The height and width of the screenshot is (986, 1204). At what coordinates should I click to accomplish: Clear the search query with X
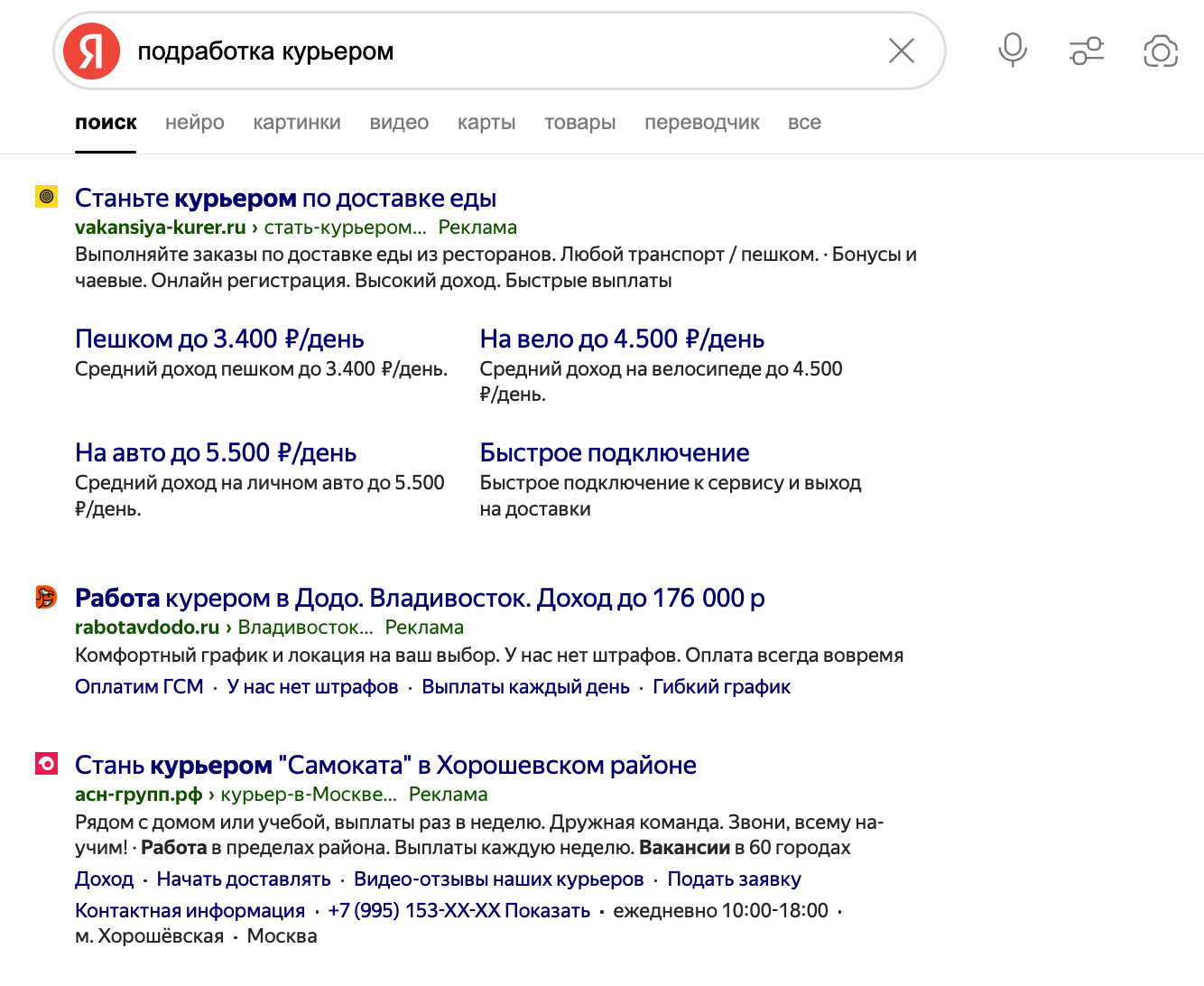[901, 51]
